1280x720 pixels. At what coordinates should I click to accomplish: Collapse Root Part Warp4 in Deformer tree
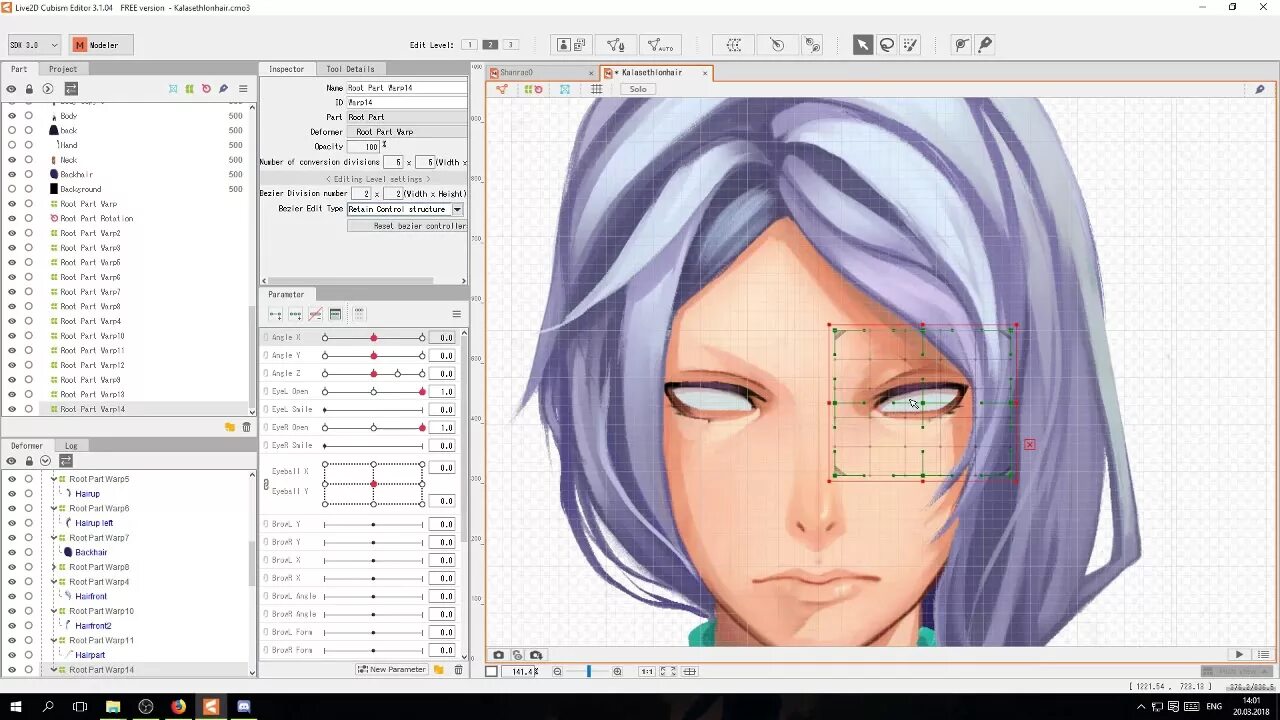pos(54,582)
